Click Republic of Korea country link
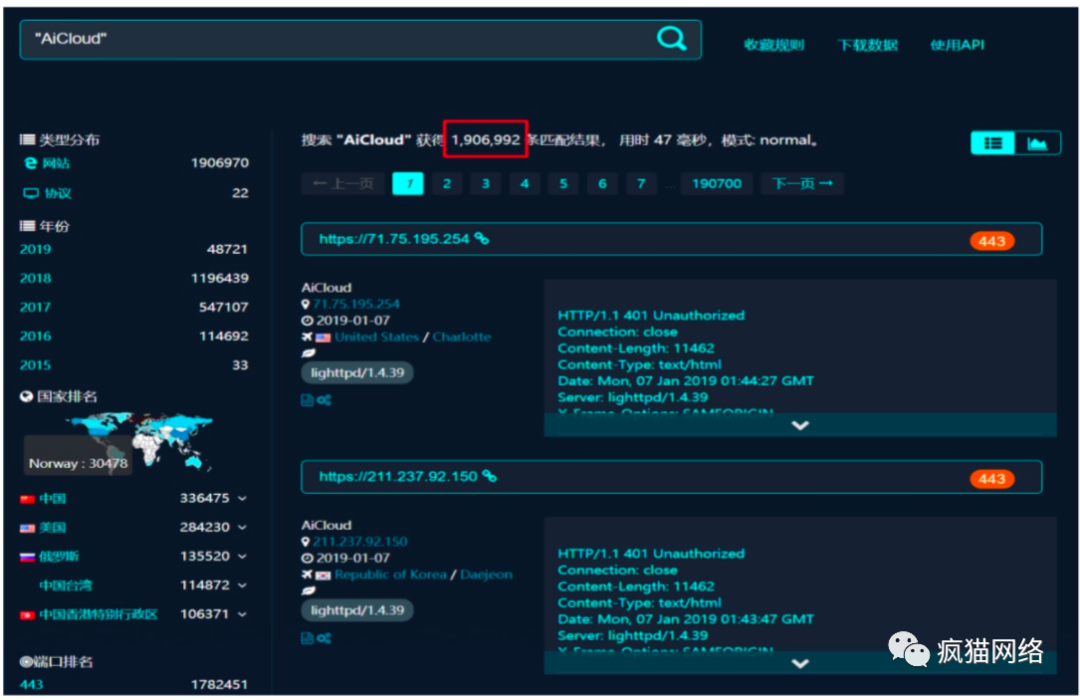The width and height of the screenshot is (1080, 700). click(390, 575)
